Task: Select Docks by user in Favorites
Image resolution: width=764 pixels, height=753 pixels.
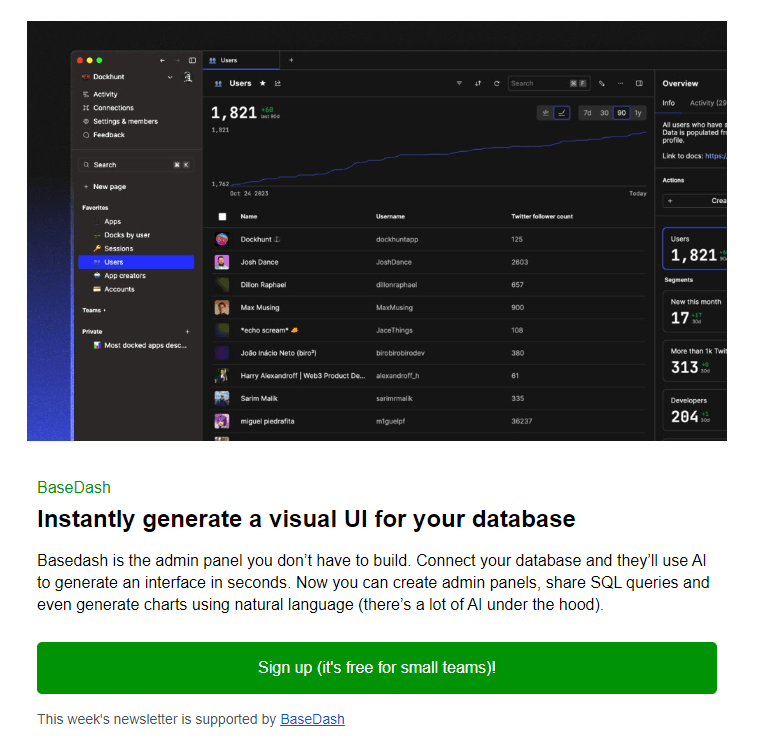Action: click(x=127, y=235)
